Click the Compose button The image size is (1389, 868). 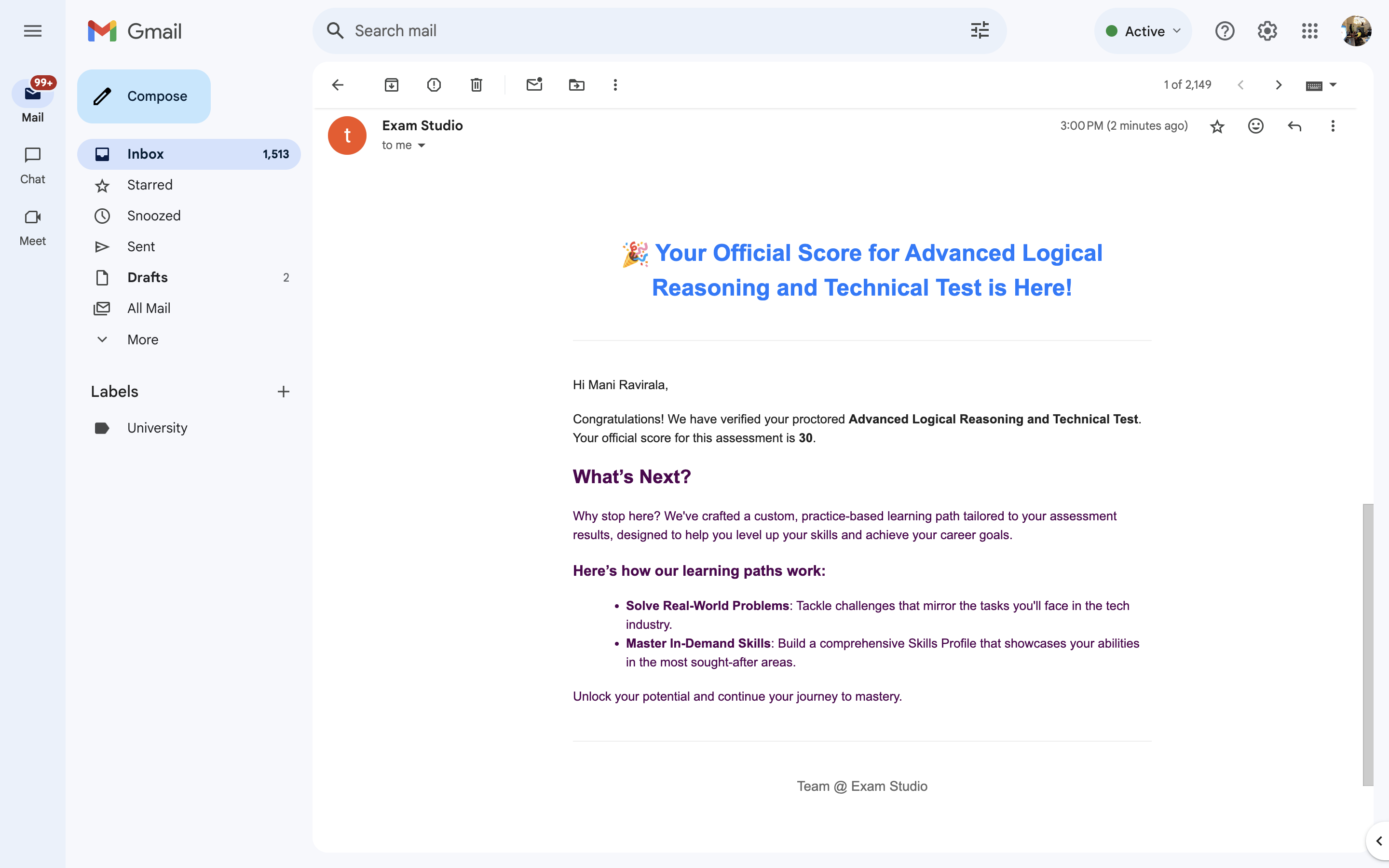point(144,96)
